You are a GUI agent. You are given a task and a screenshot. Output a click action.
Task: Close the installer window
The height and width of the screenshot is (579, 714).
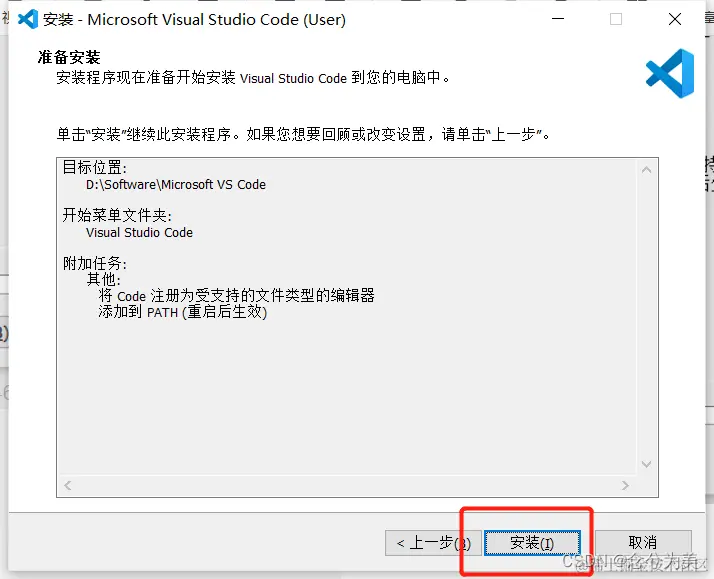coord(675,19)
